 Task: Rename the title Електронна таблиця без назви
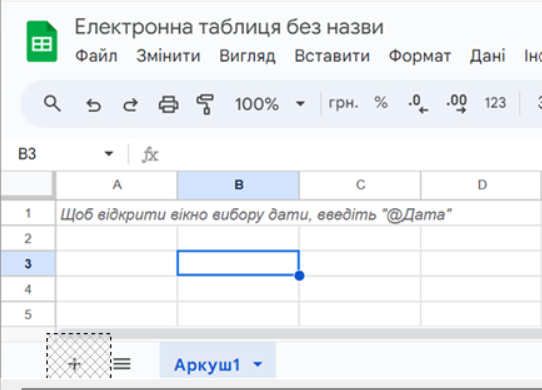[229, 27]
